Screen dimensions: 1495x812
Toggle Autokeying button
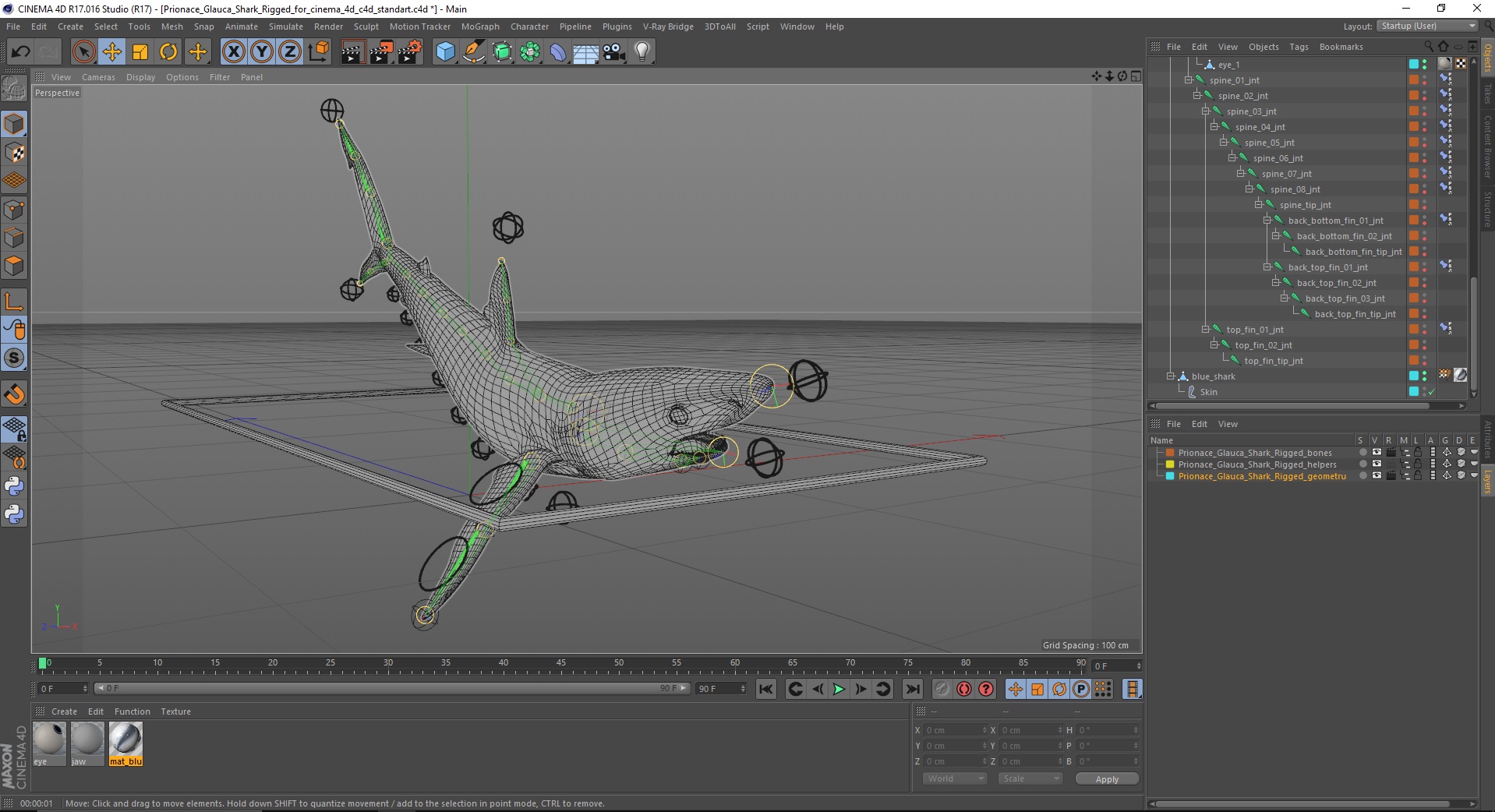point(964,689)
